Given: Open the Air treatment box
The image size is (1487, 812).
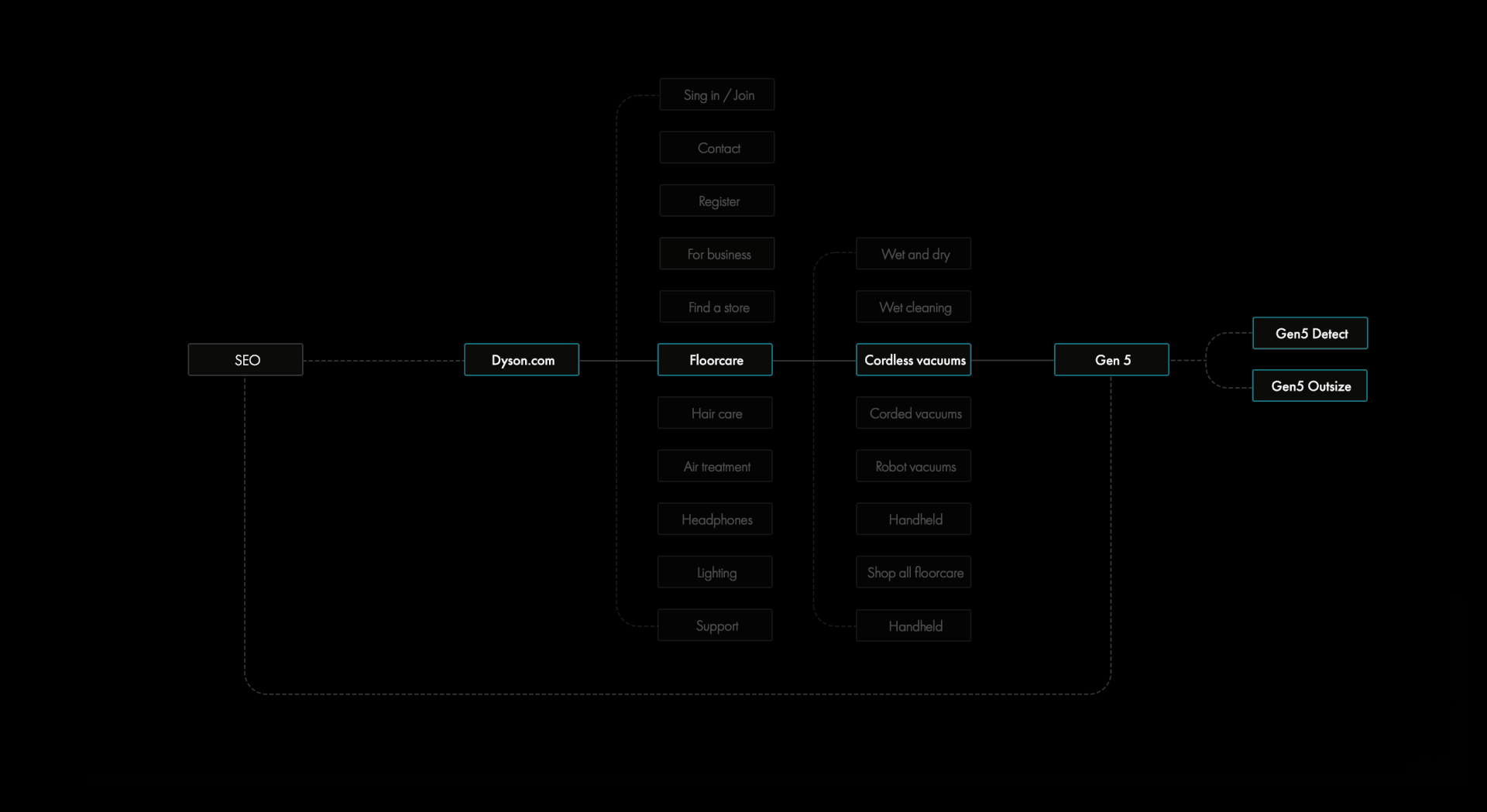Looking at the screenshot, I should point(715,467).
